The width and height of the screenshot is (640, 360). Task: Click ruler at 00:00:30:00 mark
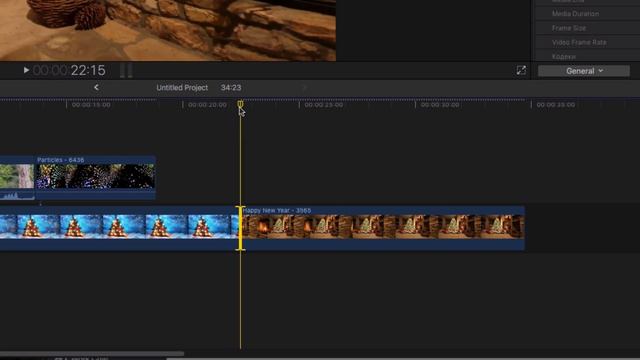pyautogui.click(x=440, y=105)
